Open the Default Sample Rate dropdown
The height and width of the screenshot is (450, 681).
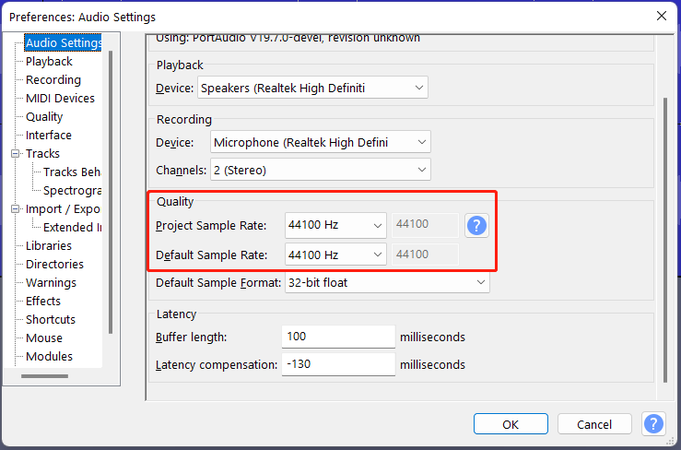[x=335, y=255]
